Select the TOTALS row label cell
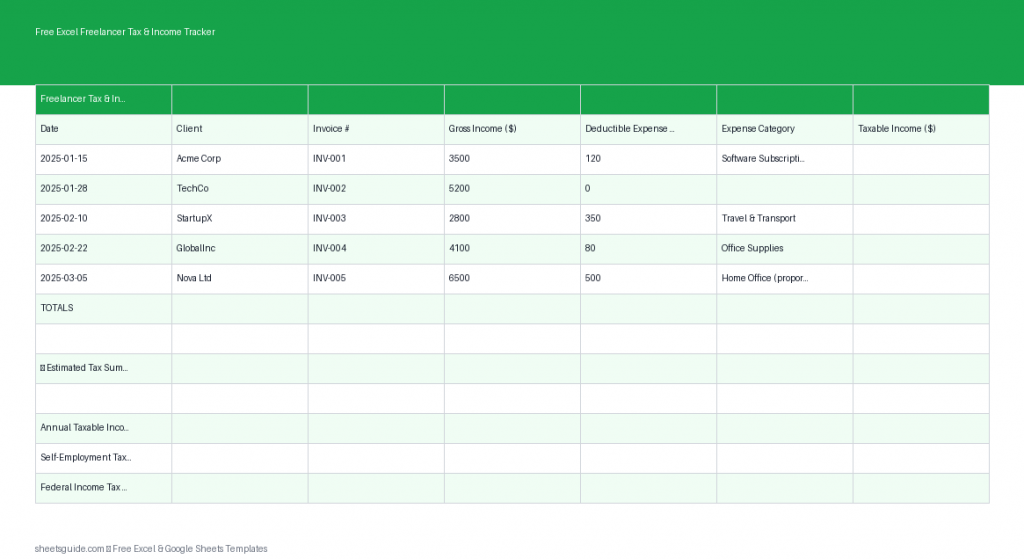Viewport: 1024px width, 559px height. point(103,308)
